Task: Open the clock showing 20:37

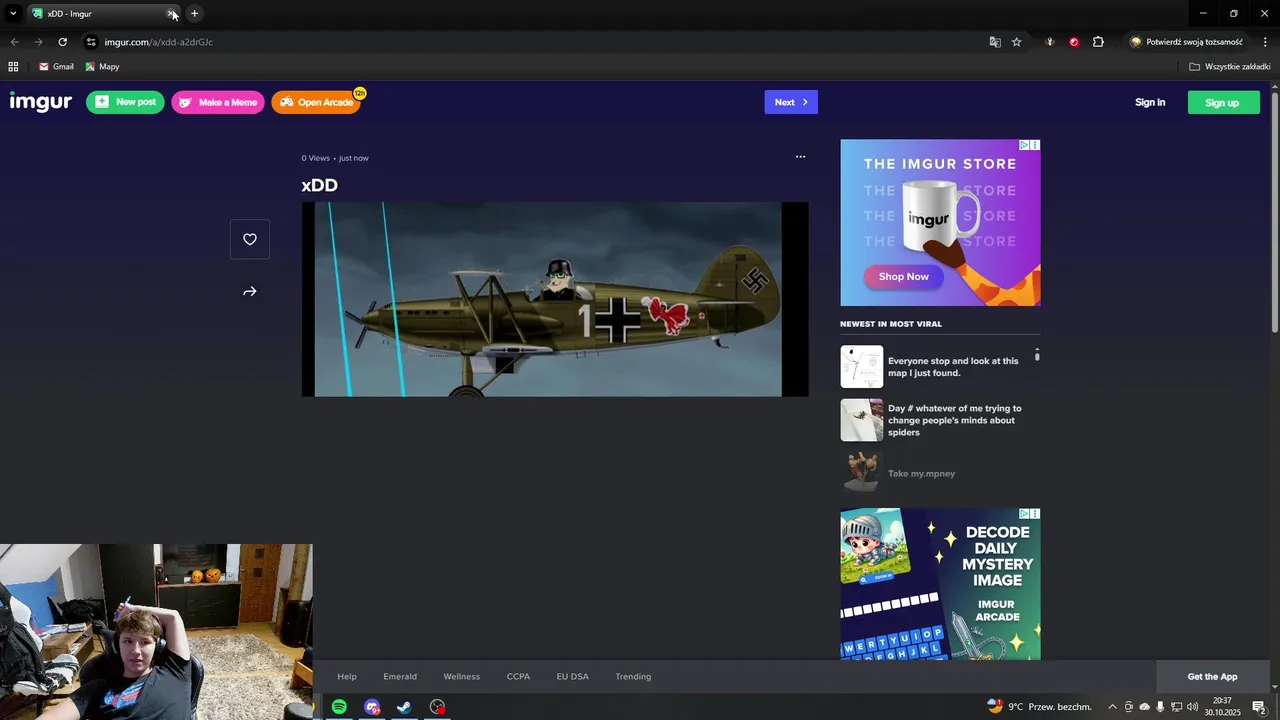Action: [1222, 707]
